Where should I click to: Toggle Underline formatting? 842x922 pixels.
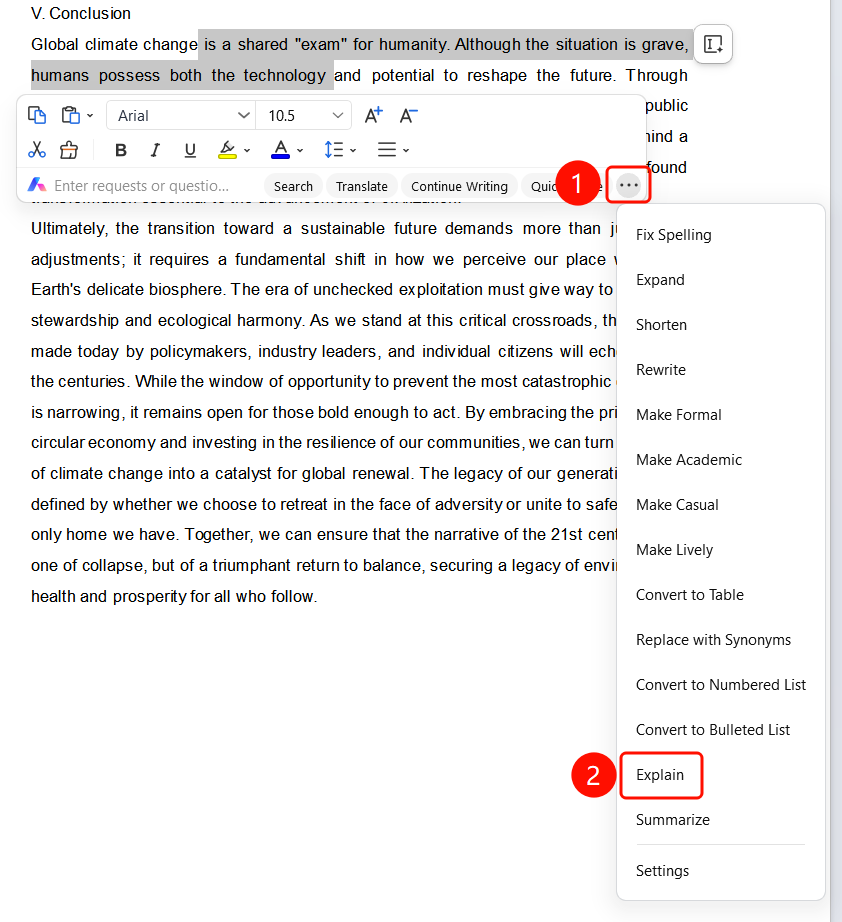190,151
